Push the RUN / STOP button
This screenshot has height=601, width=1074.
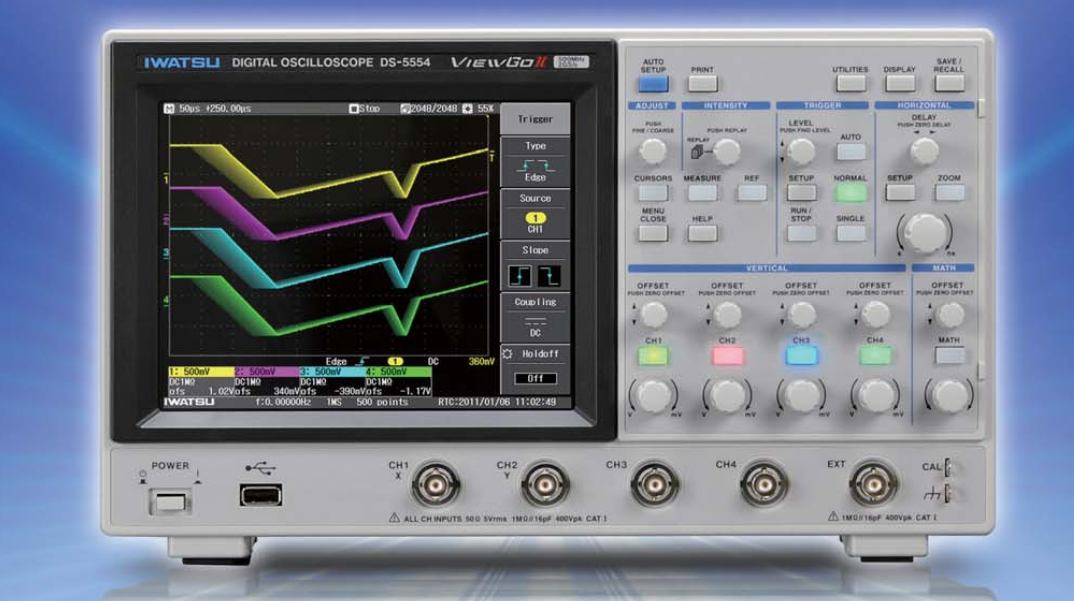coord(801,233)
